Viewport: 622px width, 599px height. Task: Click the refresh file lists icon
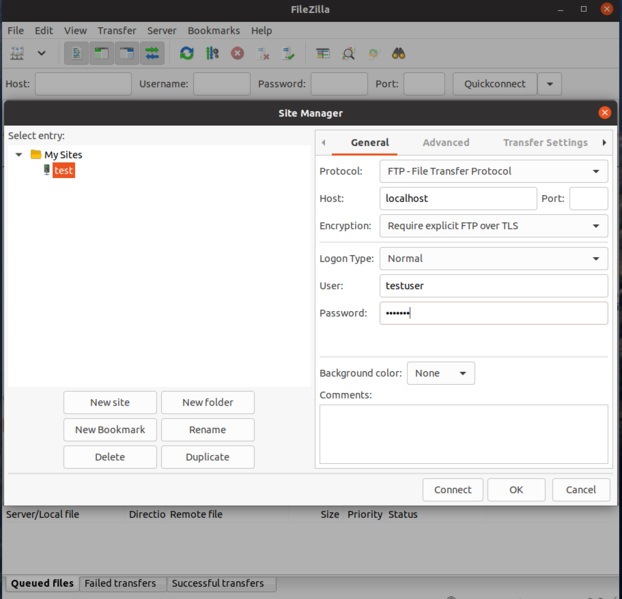click(187, 53)
